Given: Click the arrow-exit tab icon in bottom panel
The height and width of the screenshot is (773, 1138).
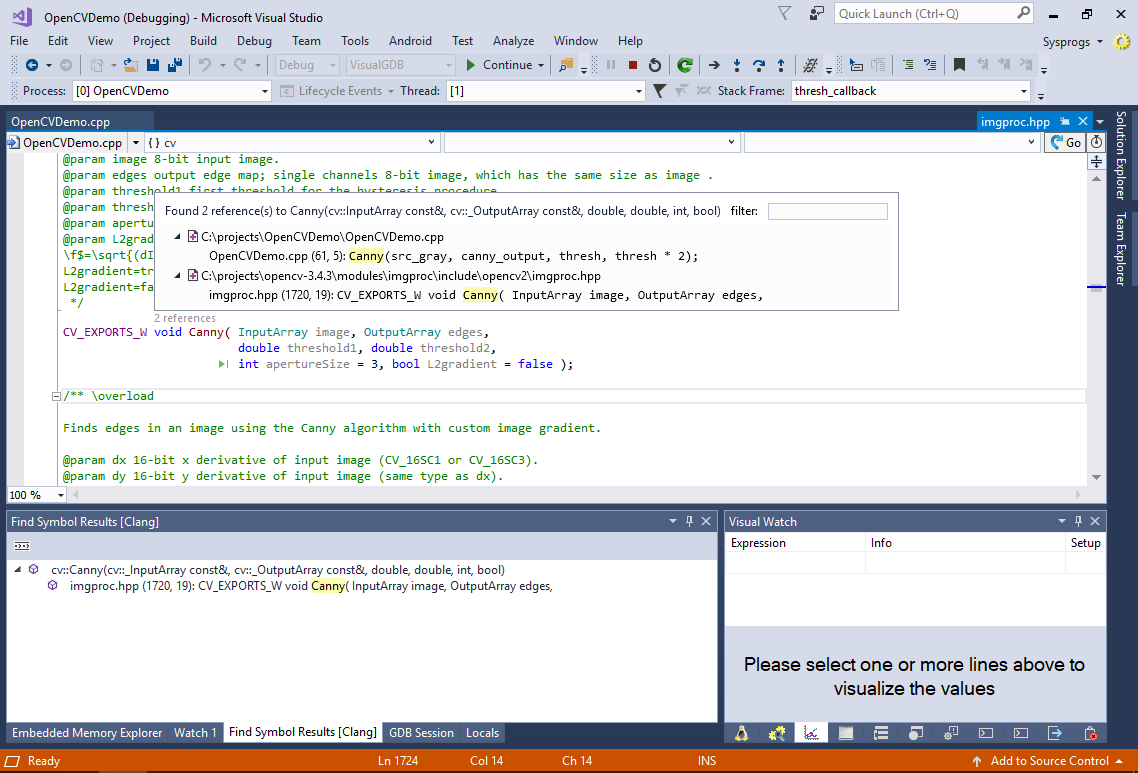Looking at the screenshot, I should tap(1055, 733).
